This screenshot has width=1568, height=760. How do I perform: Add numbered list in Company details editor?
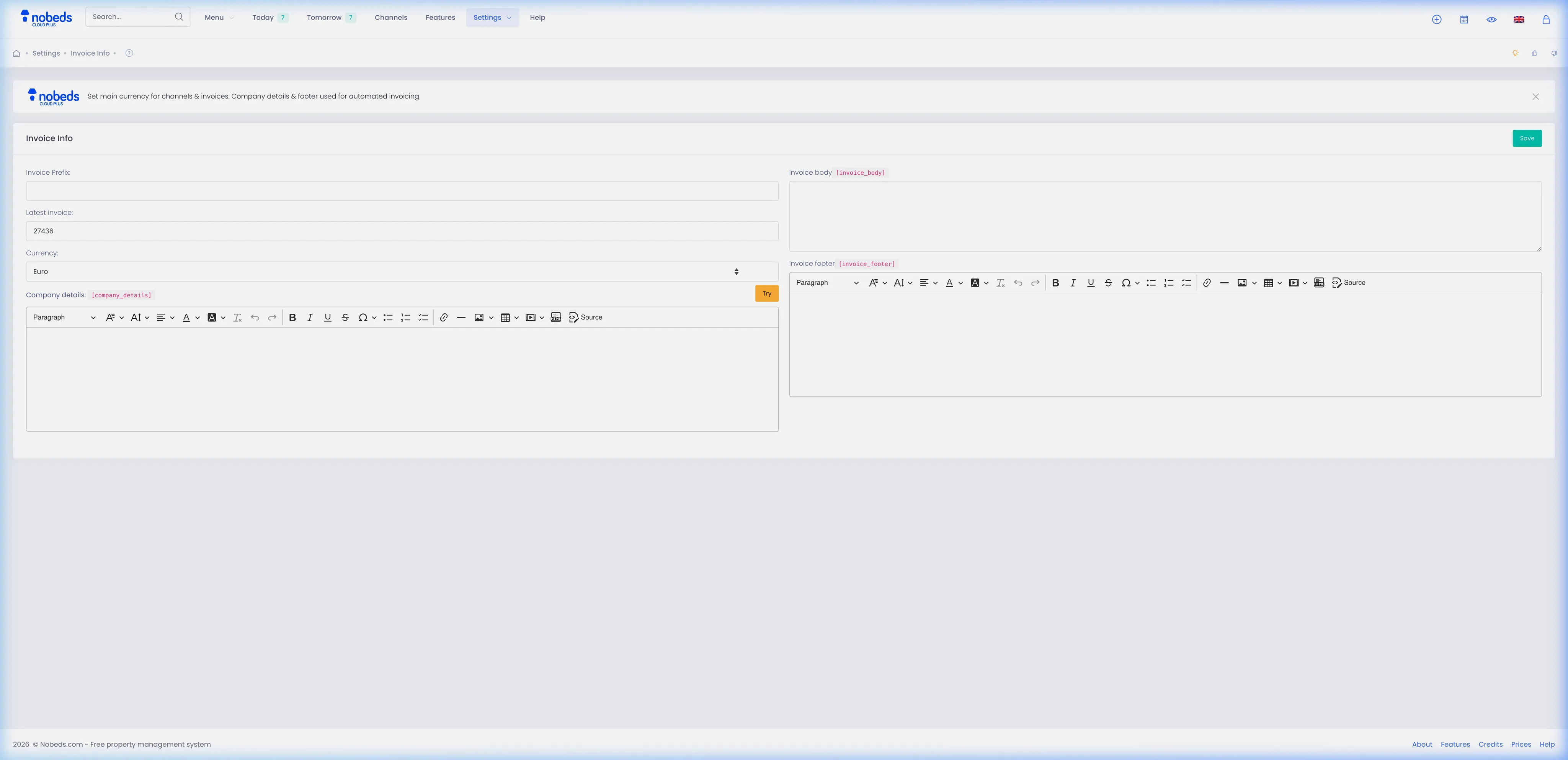405,317
